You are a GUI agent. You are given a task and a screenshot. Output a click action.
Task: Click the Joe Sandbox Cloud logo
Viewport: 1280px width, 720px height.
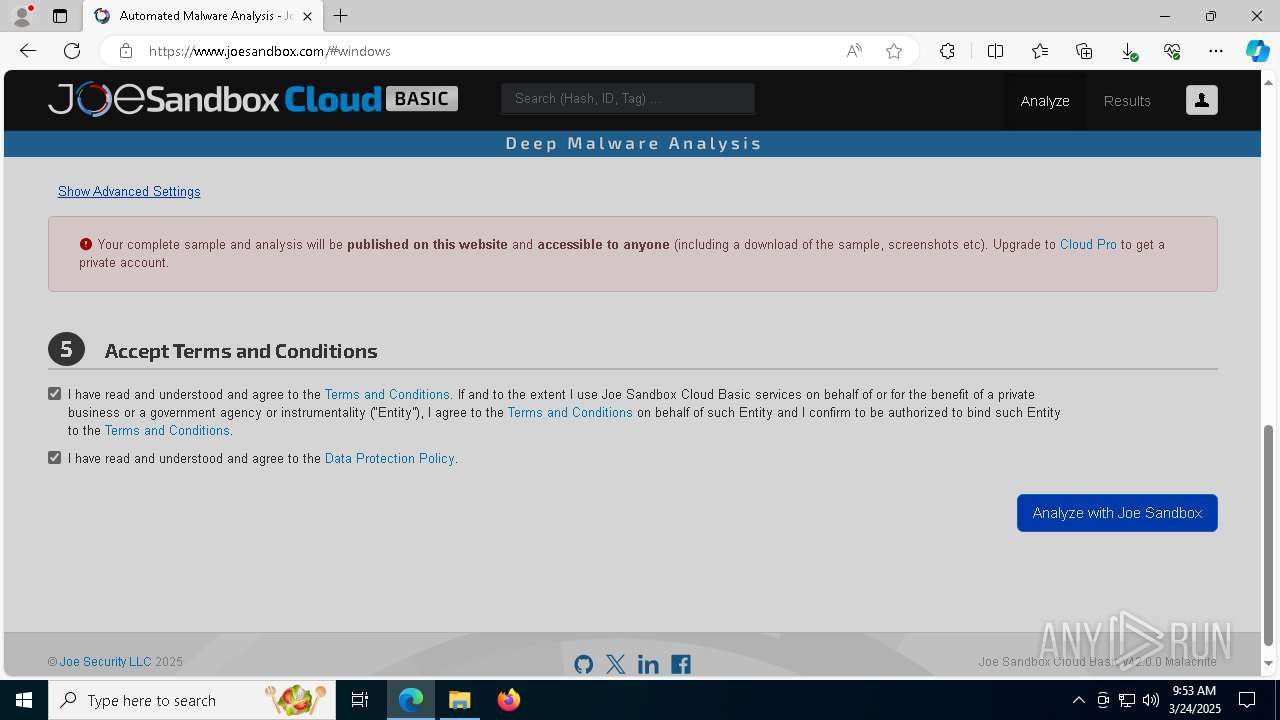tap(253, 99)
